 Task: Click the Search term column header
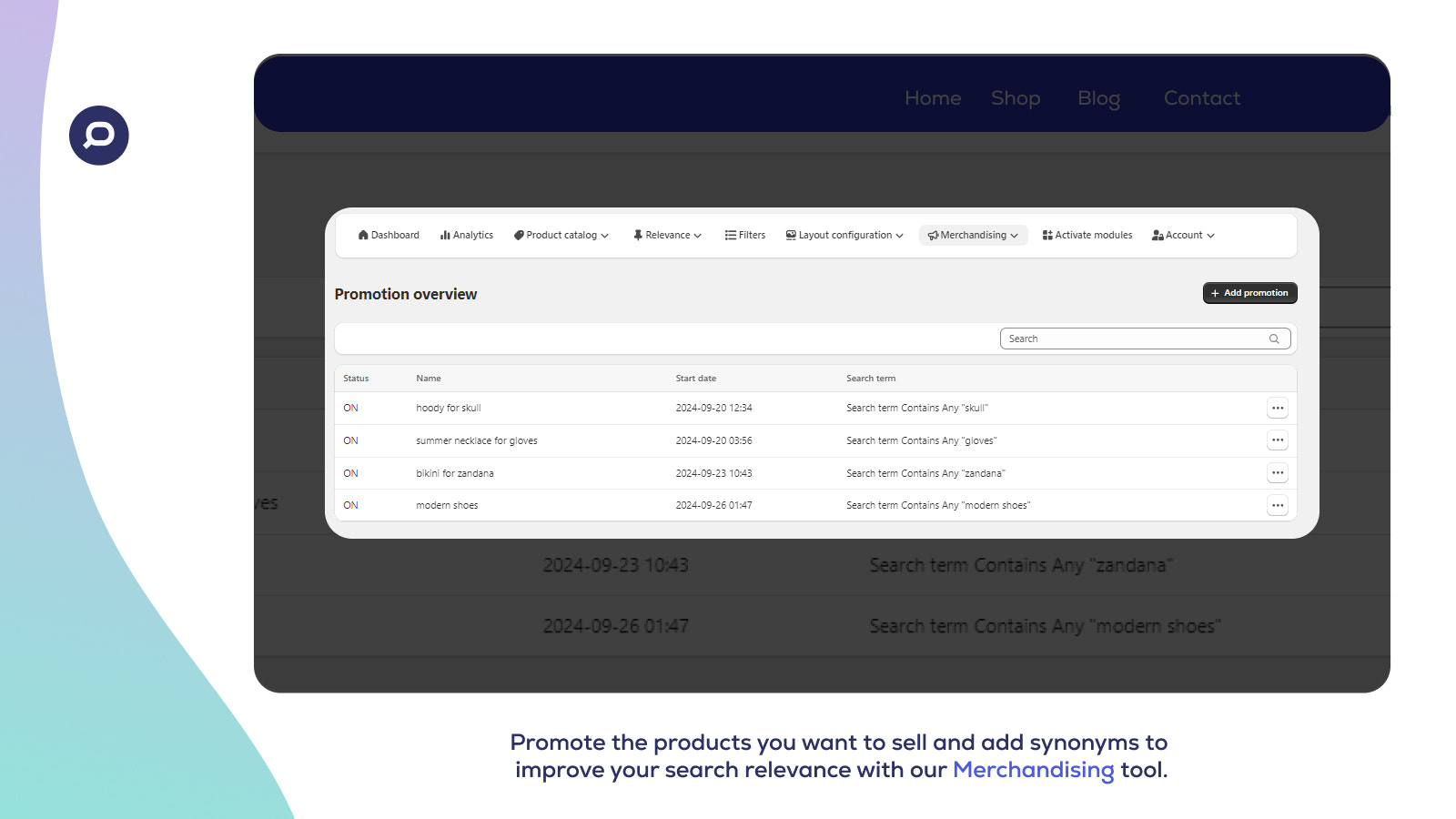click(x=871, y=379)
